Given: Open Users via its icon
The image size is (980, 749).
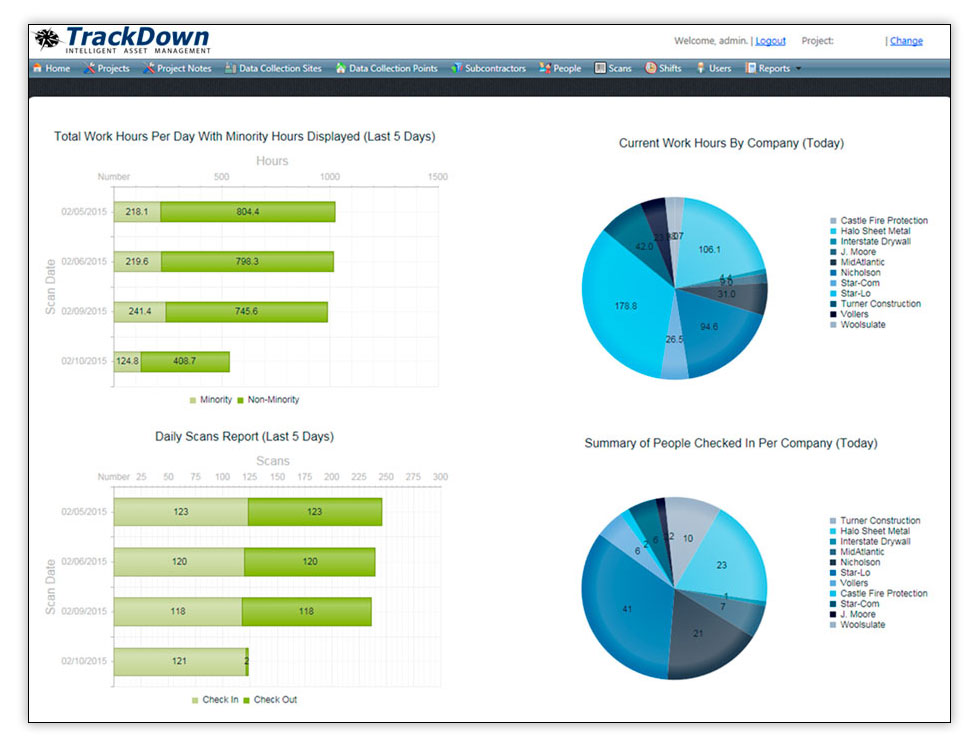Looking at the screenshot, I should point(701,68).
